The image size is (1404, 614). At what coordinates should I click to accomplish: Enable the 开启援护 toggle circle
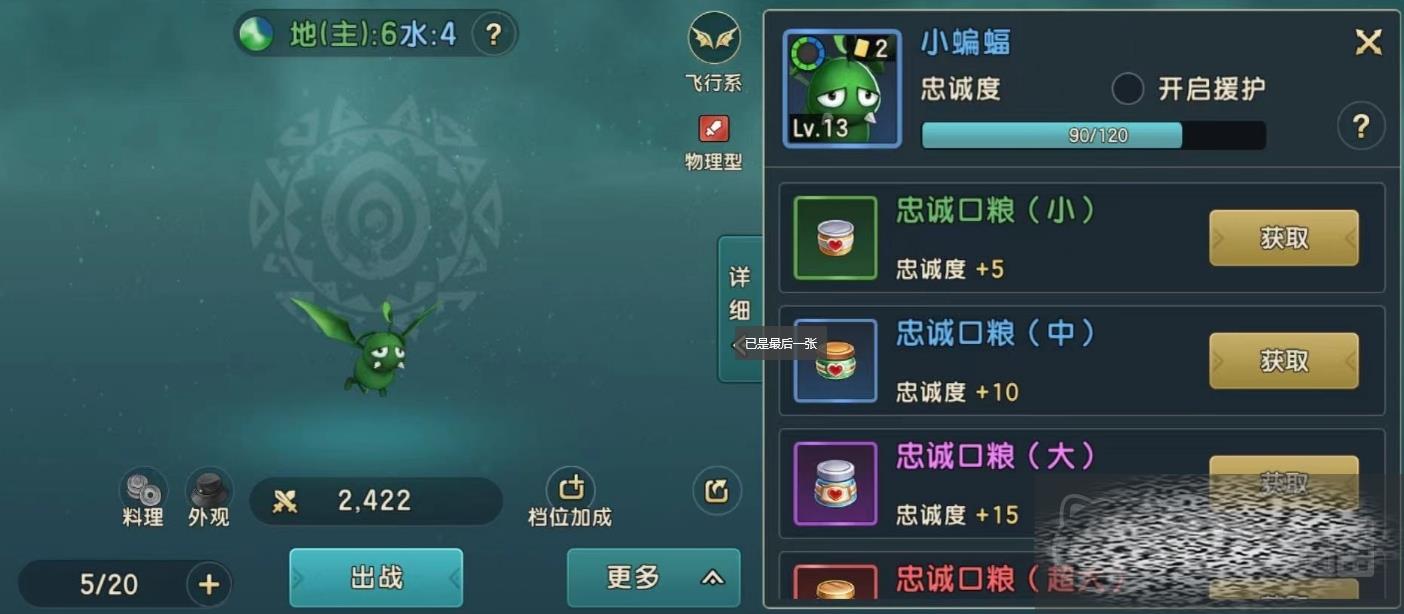pyautogui.click(x=1128, y=88)
